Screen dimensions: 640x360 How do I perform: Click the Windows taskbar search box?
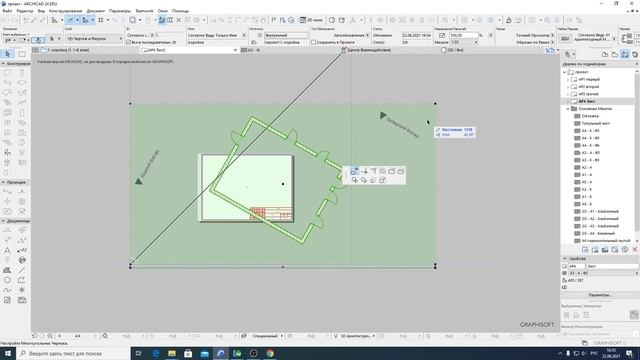pyautogui.click(x=73, y=353)
